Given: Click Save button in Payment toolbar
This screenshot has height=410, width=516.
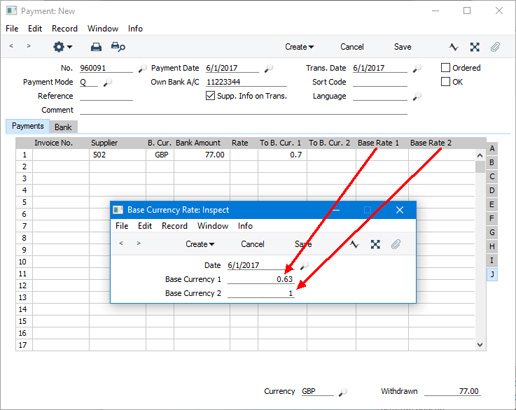Looking at the screenshot, I should tap(402, 47).
